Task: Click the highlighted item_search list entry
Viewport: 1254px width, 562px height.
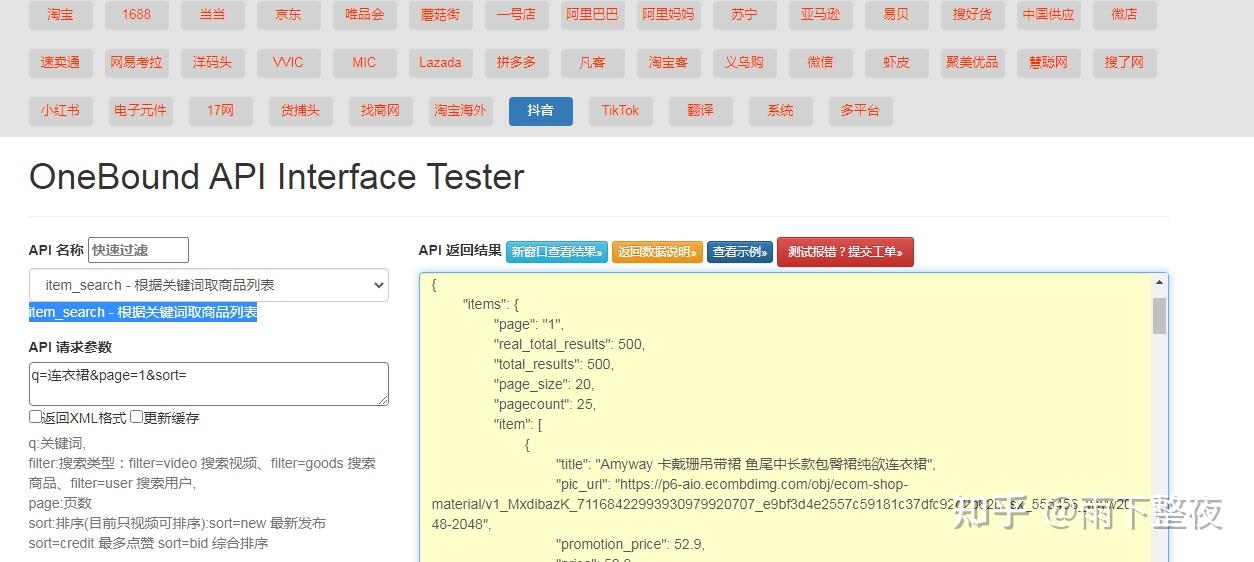Action: (143, 312)
